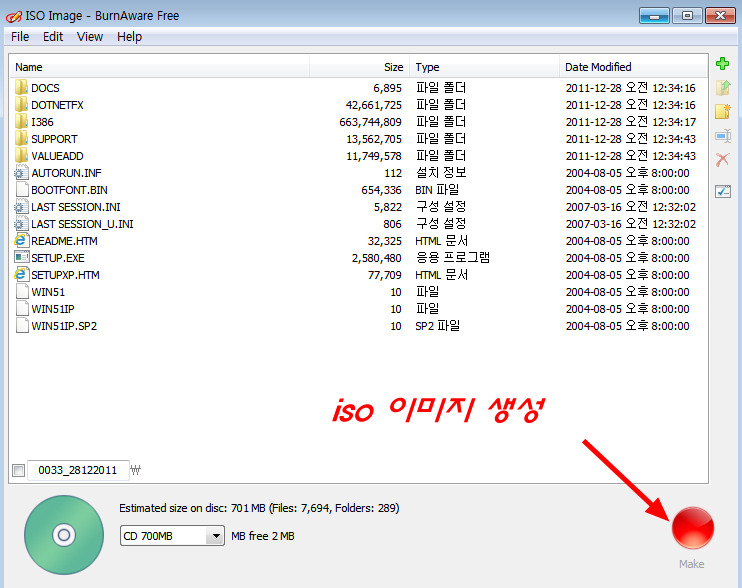Select the I386 folder in list
The height and width of the screenshot is (588, 742).
pyautogui.click(x=42, y=122)
